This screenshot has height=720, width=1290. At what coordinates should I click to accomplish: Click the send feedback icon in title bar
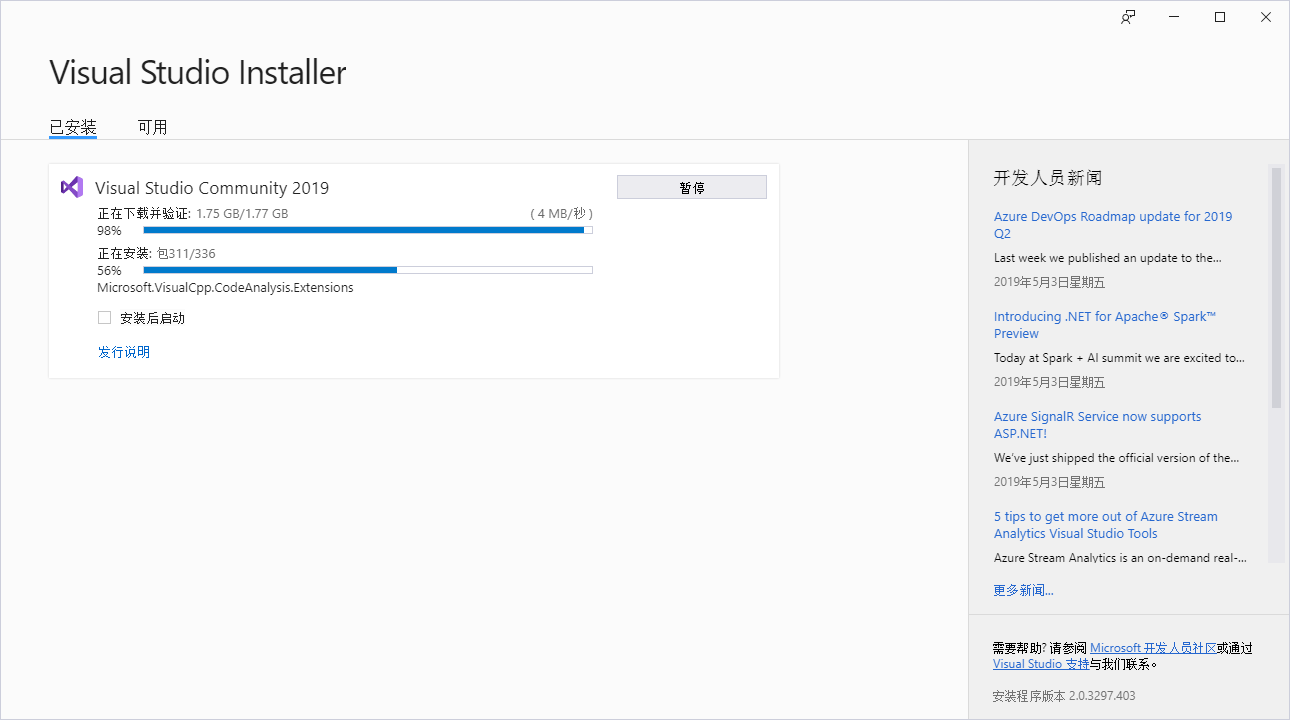tap(1128, 17)
